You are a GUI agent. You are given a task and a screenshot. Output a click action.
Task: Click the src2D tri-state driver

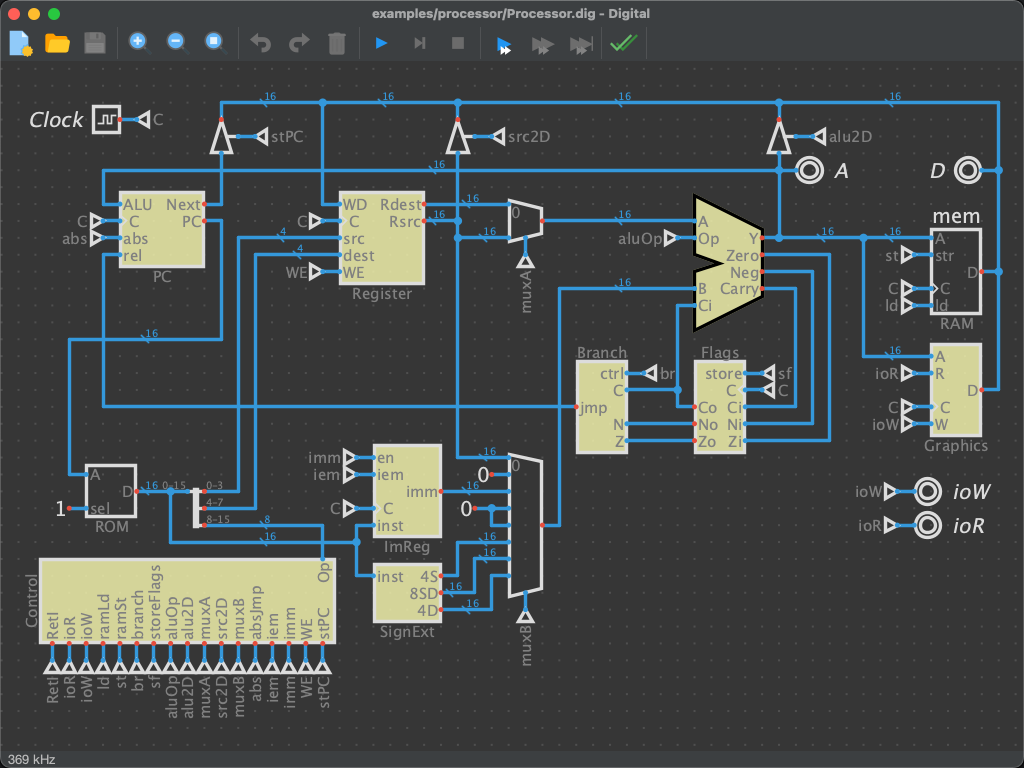point(458,137)
